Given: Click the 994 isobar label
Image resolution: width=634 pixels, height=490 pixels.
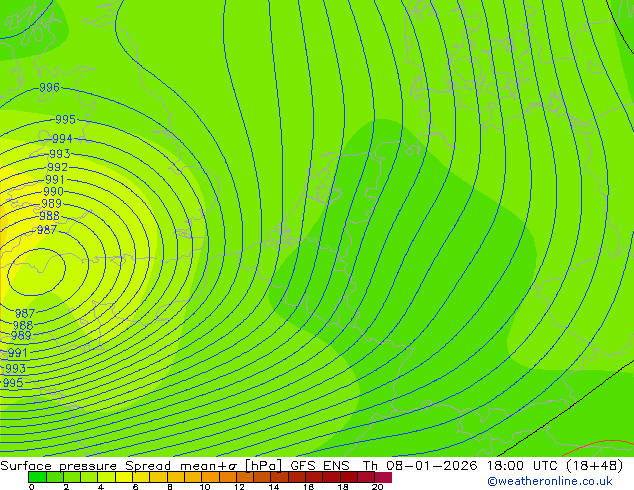Looking at the screenshot, I should 62,139.
